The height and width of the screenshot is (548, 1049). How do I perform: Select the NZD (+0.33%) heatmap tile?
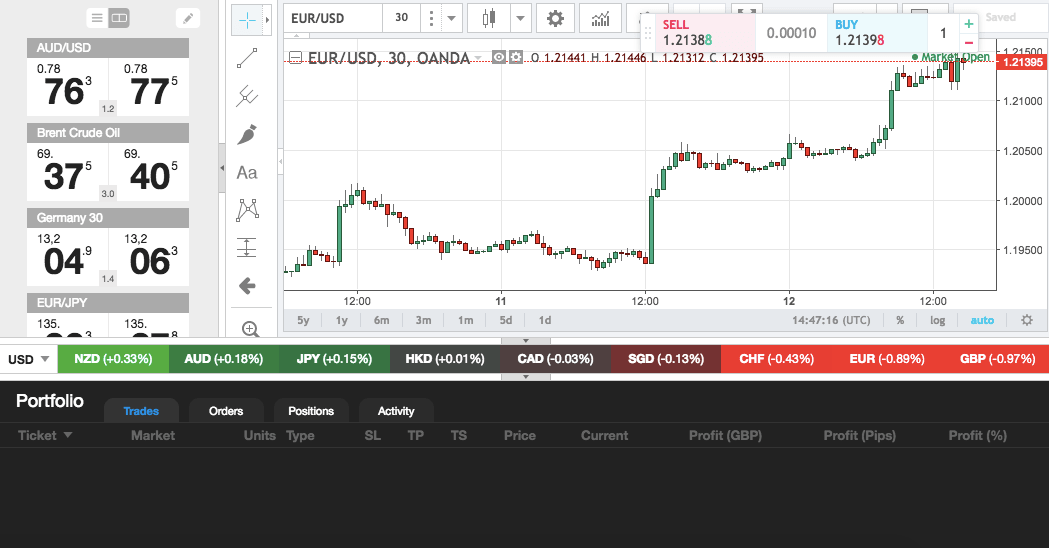[113, 359]
